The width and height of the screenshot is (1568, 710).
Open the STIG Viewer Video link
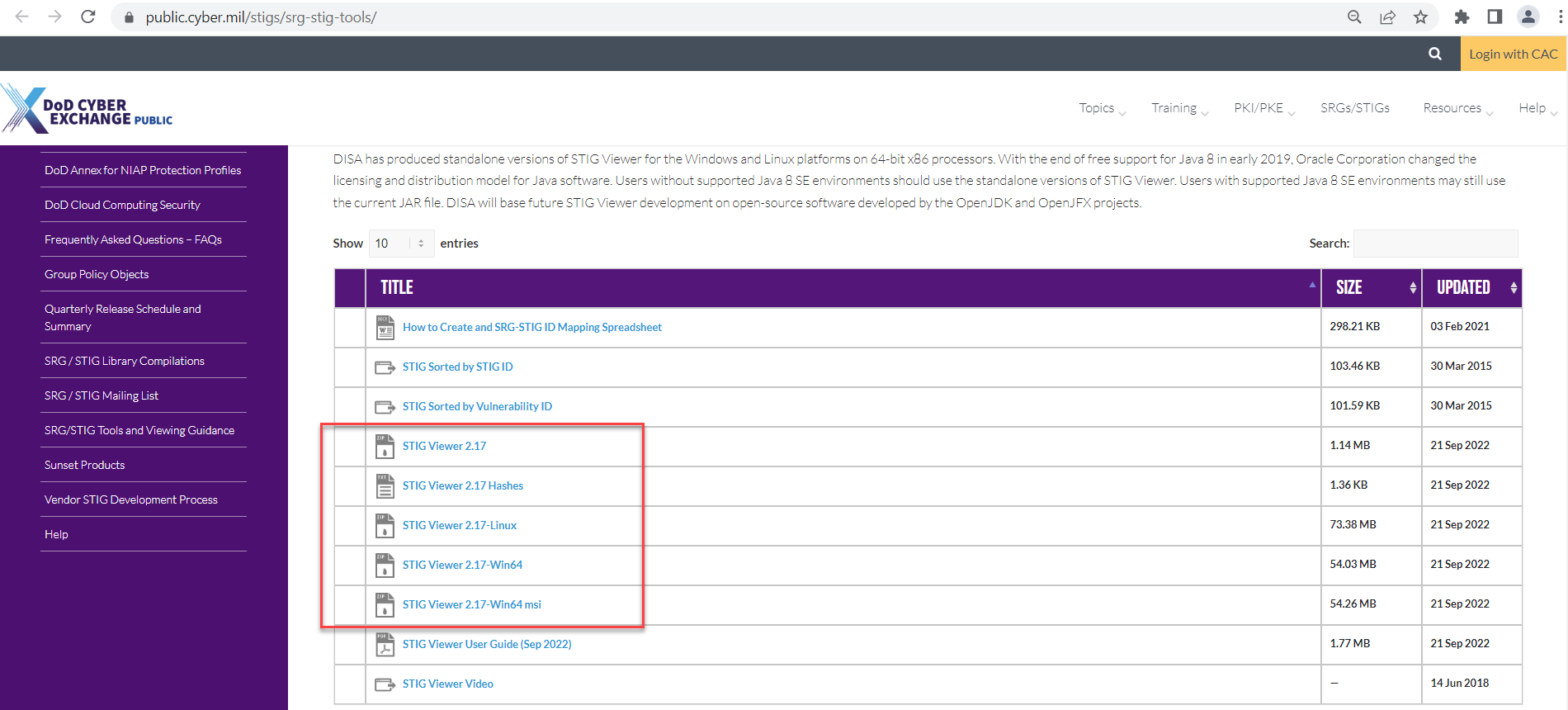pos(448,684)
